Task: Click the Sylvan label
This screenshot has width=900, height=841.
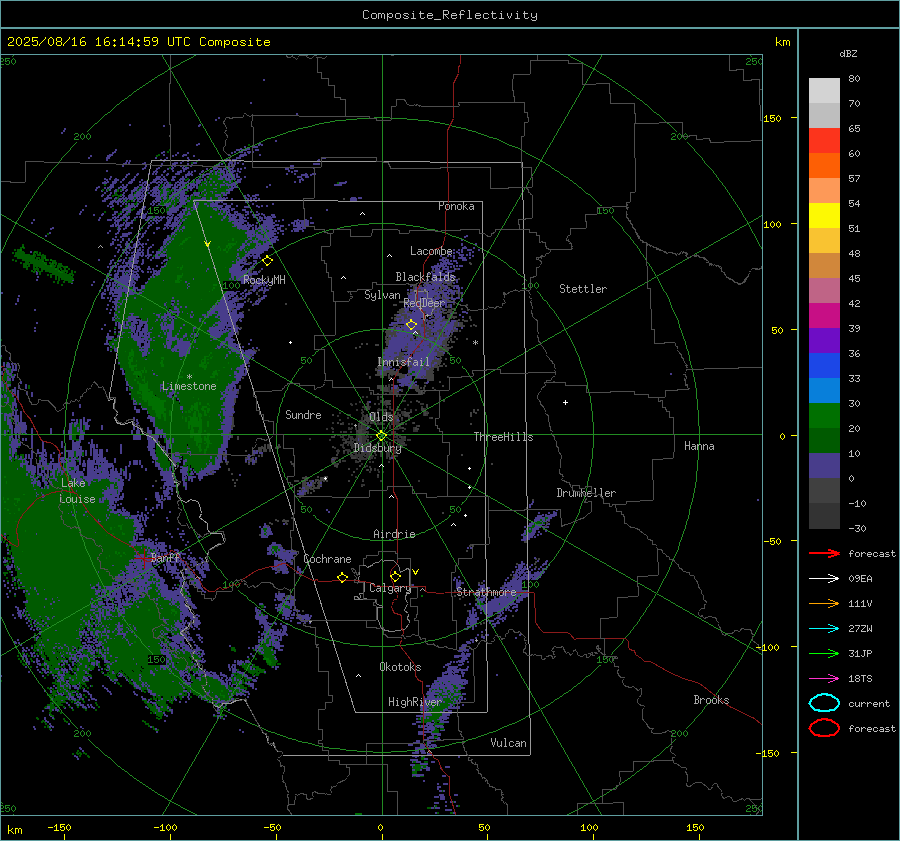Action: tap(382, 295)
